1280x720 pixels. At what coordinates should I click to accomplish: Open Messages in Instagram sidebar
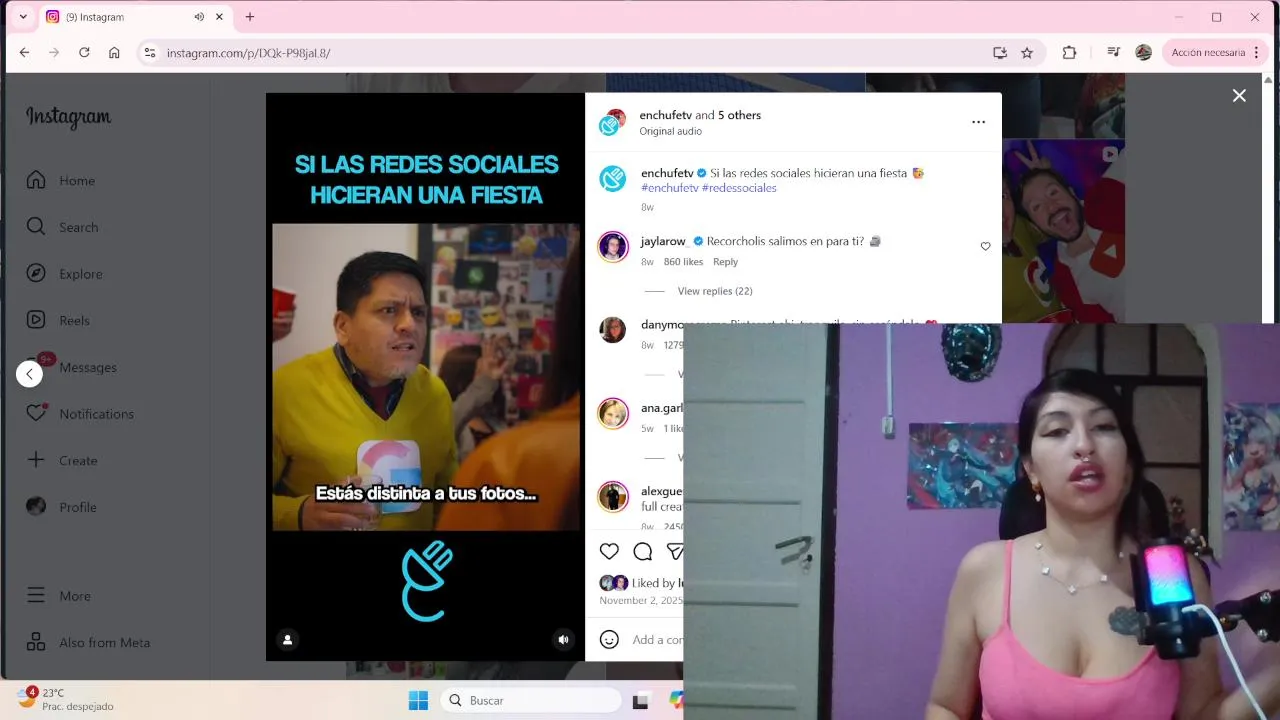(71, 367)
